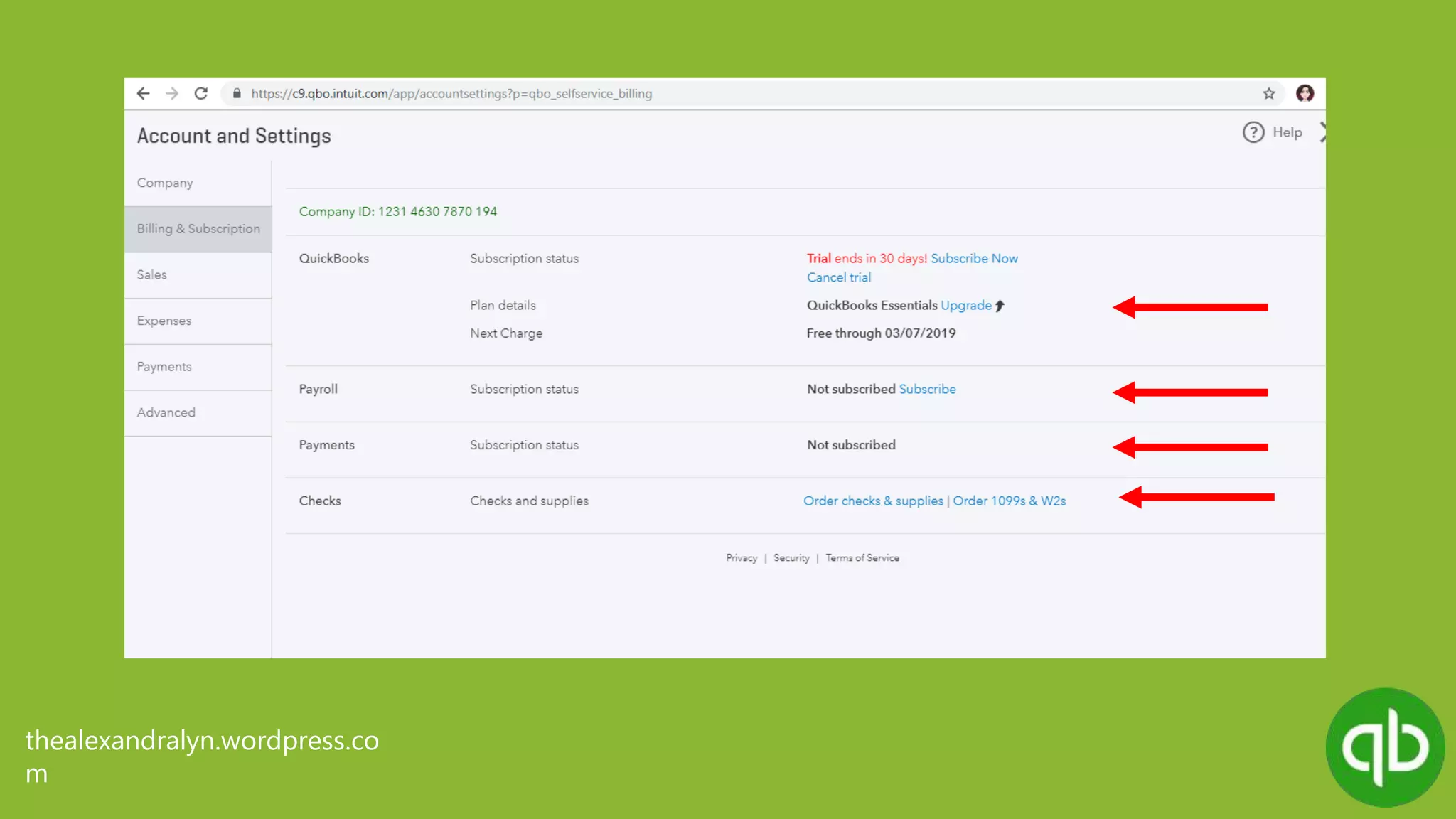
Task: Bookmark page with star icon
Action: click(x=1269, y=93)
